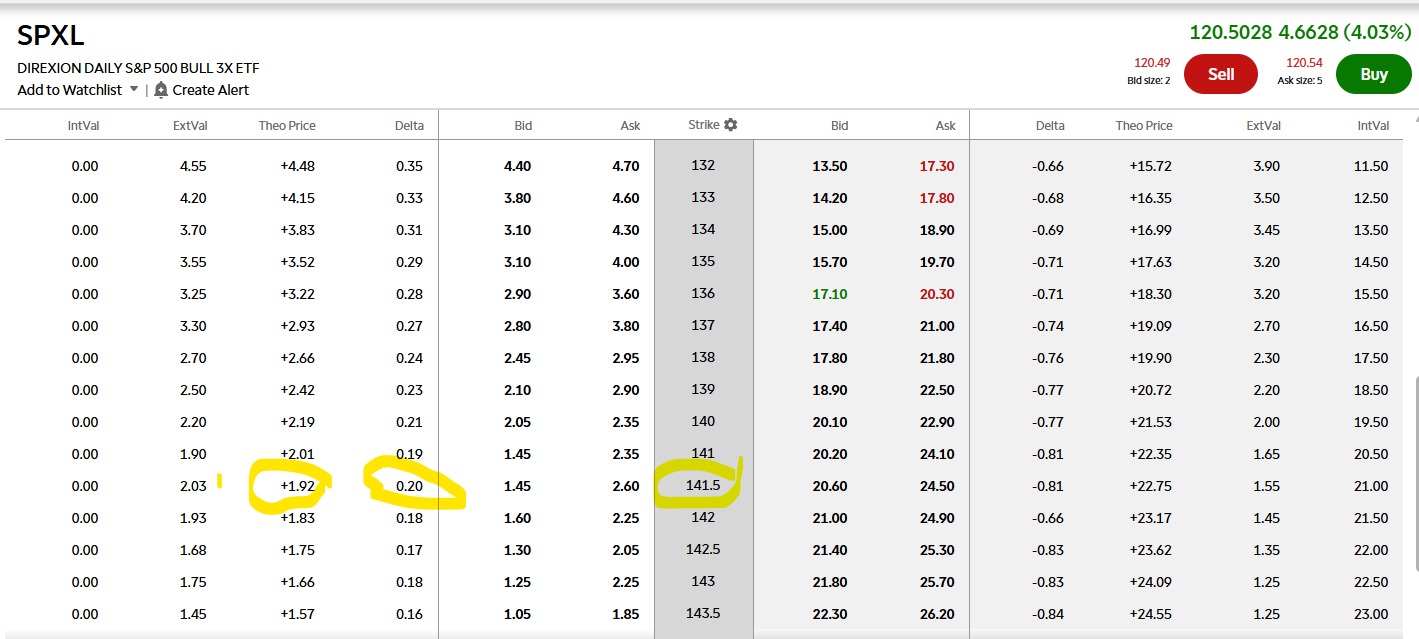The width and height of the screenshot is (1419, 639).
Task: Click the puts-side Theo Price column header
Action: [1143, 126]
